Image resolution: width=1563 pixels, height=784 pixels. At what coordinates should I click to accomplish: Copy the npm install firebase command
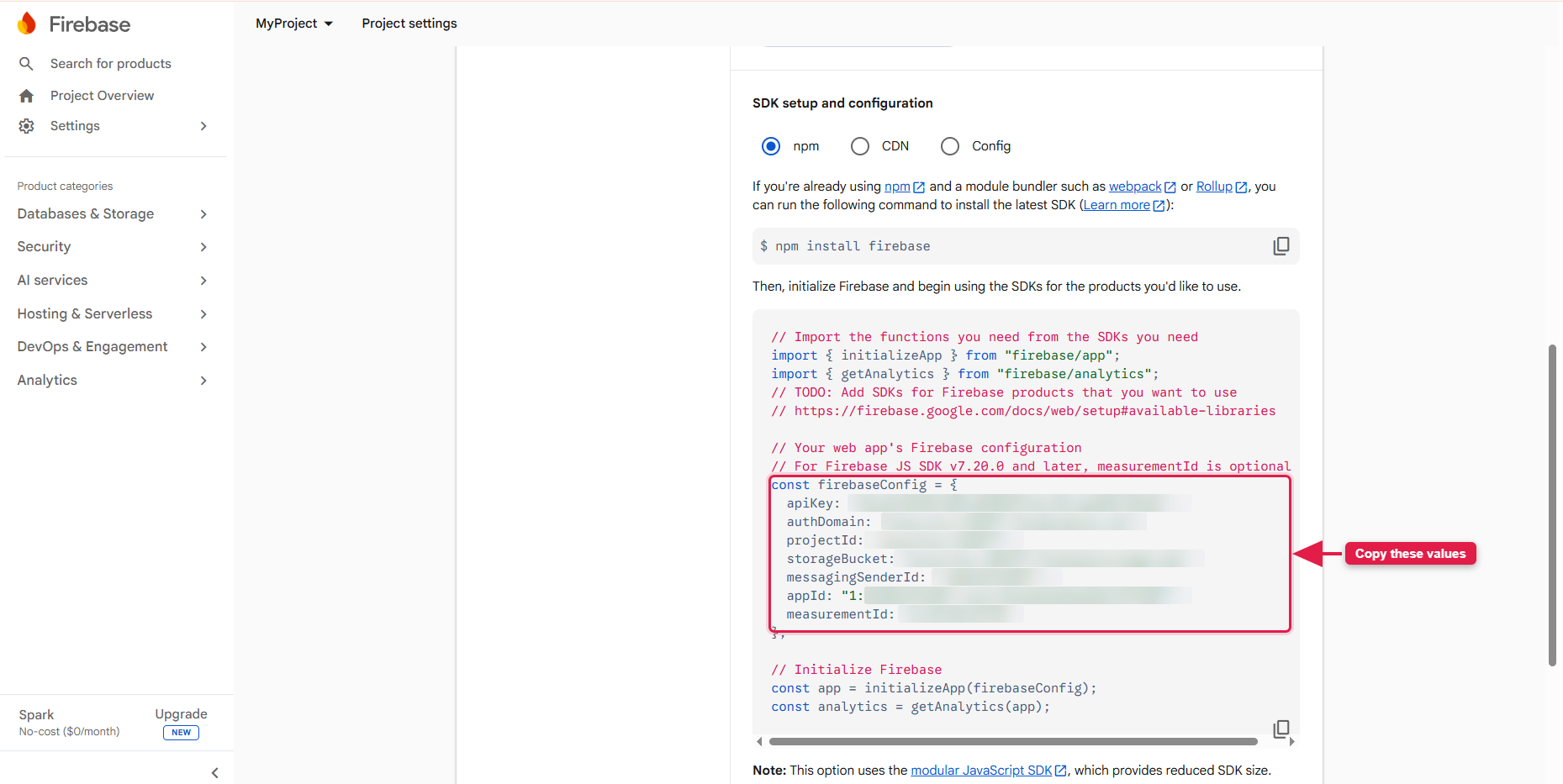(x=1280, y=246)
